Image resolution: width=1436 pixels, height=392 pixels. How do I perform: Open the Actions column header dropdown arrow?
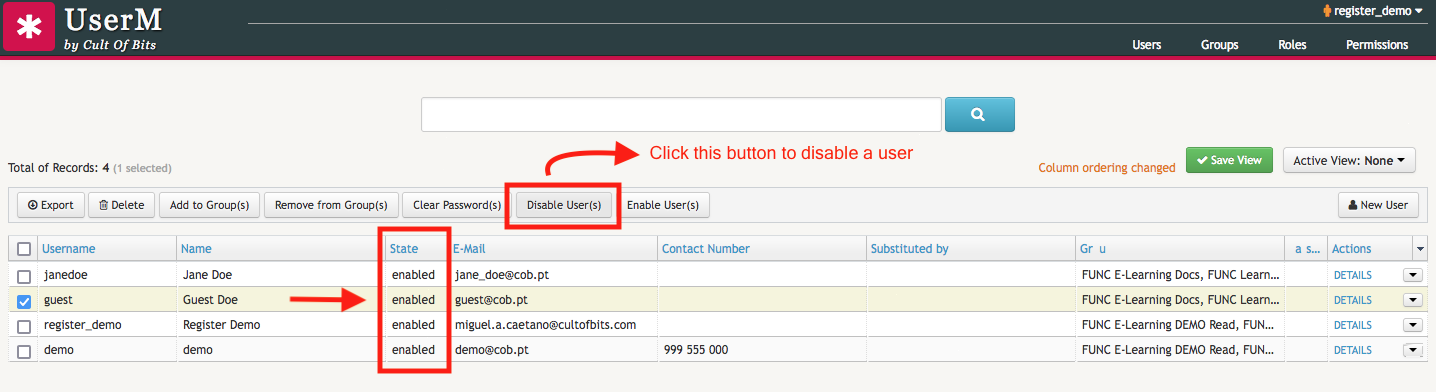click(x=1419, y=249)
